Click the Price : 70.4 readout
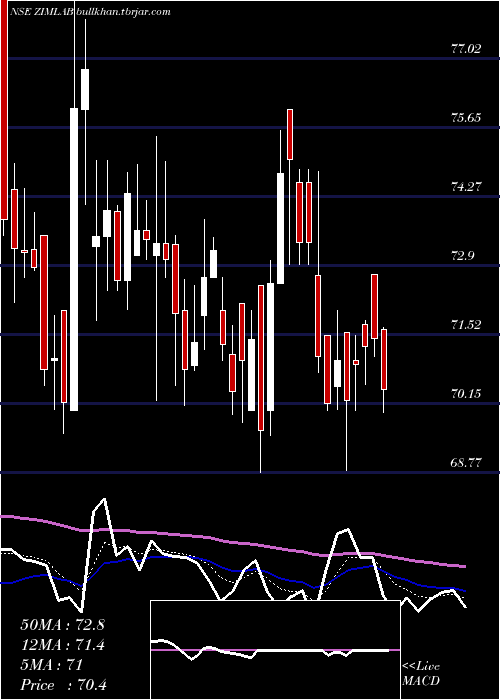 (63, 685)
